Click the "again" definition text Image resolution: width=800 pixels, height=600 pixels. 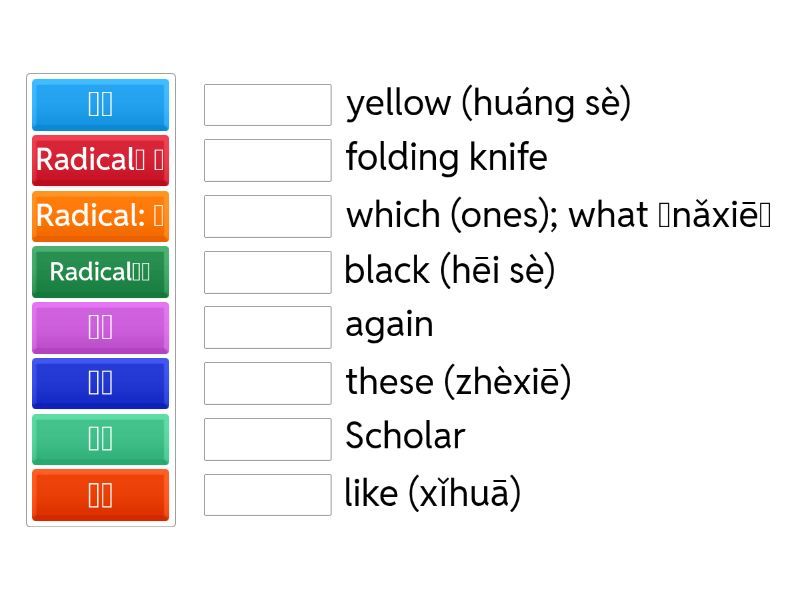coord(389,325)
